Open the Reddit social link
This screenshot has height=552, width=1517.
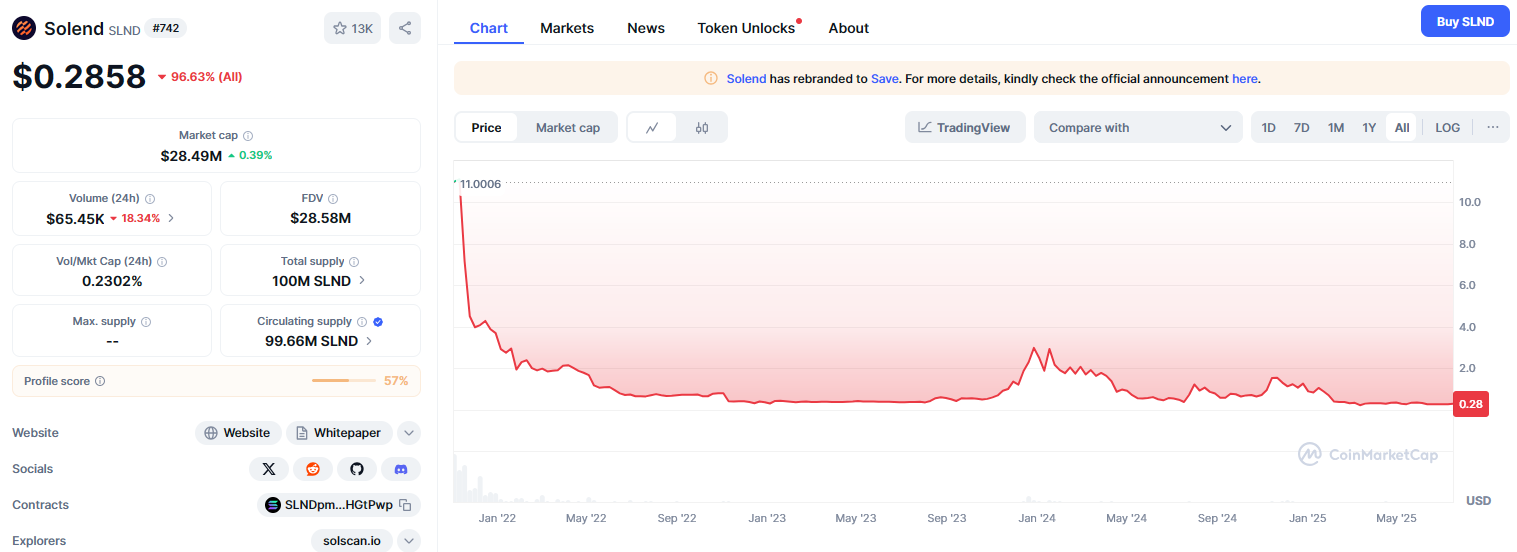coord(313,469)
